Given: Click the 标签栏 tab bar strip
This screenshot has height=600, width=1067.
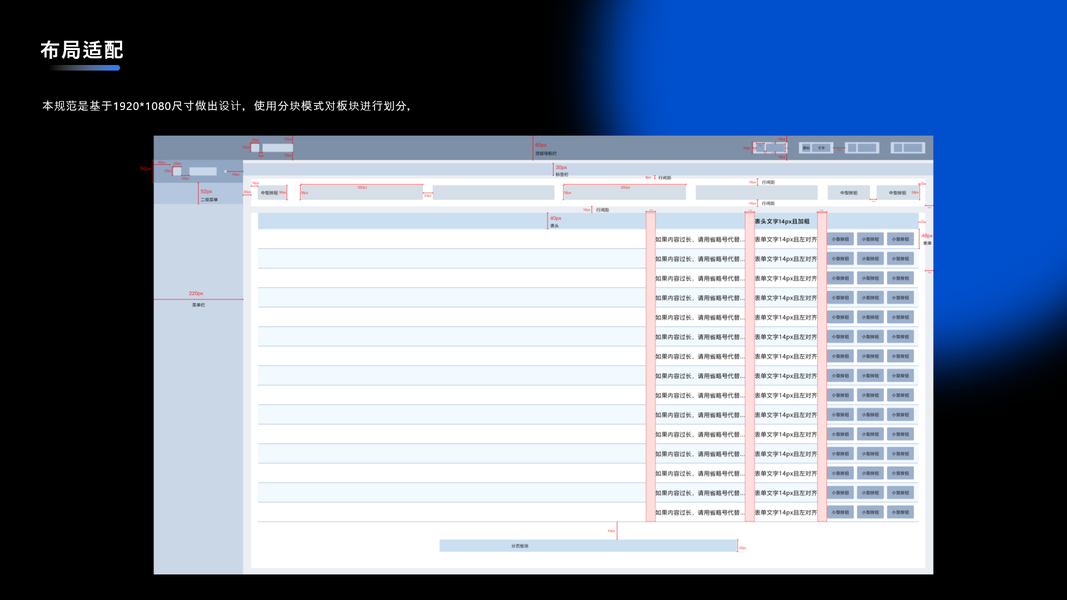Looking at the screenshot, I should 588,170.
